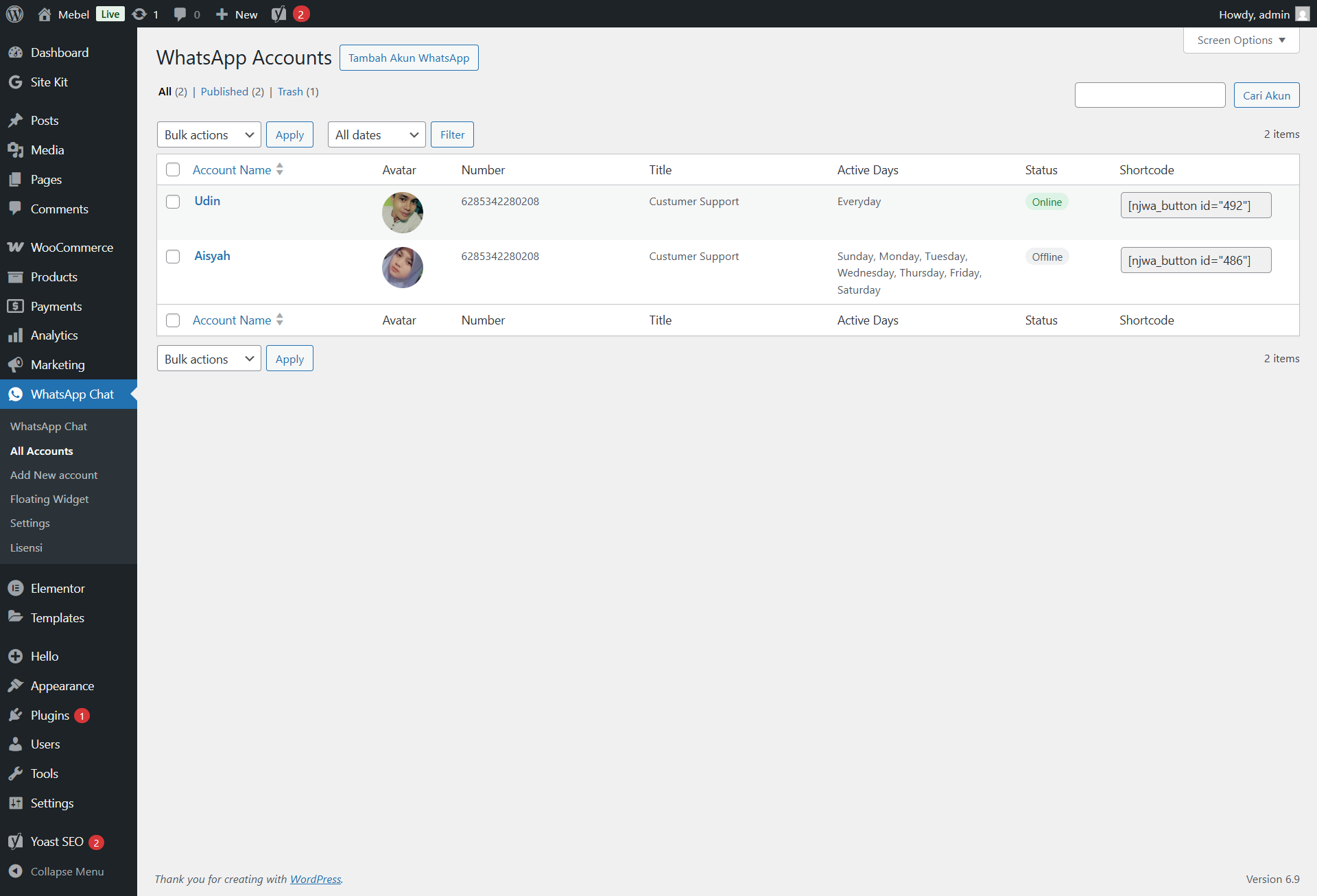Open the Bulk actions dropdown
The width and height of the screenshot is (1317, 896).
tap(209, 134)
